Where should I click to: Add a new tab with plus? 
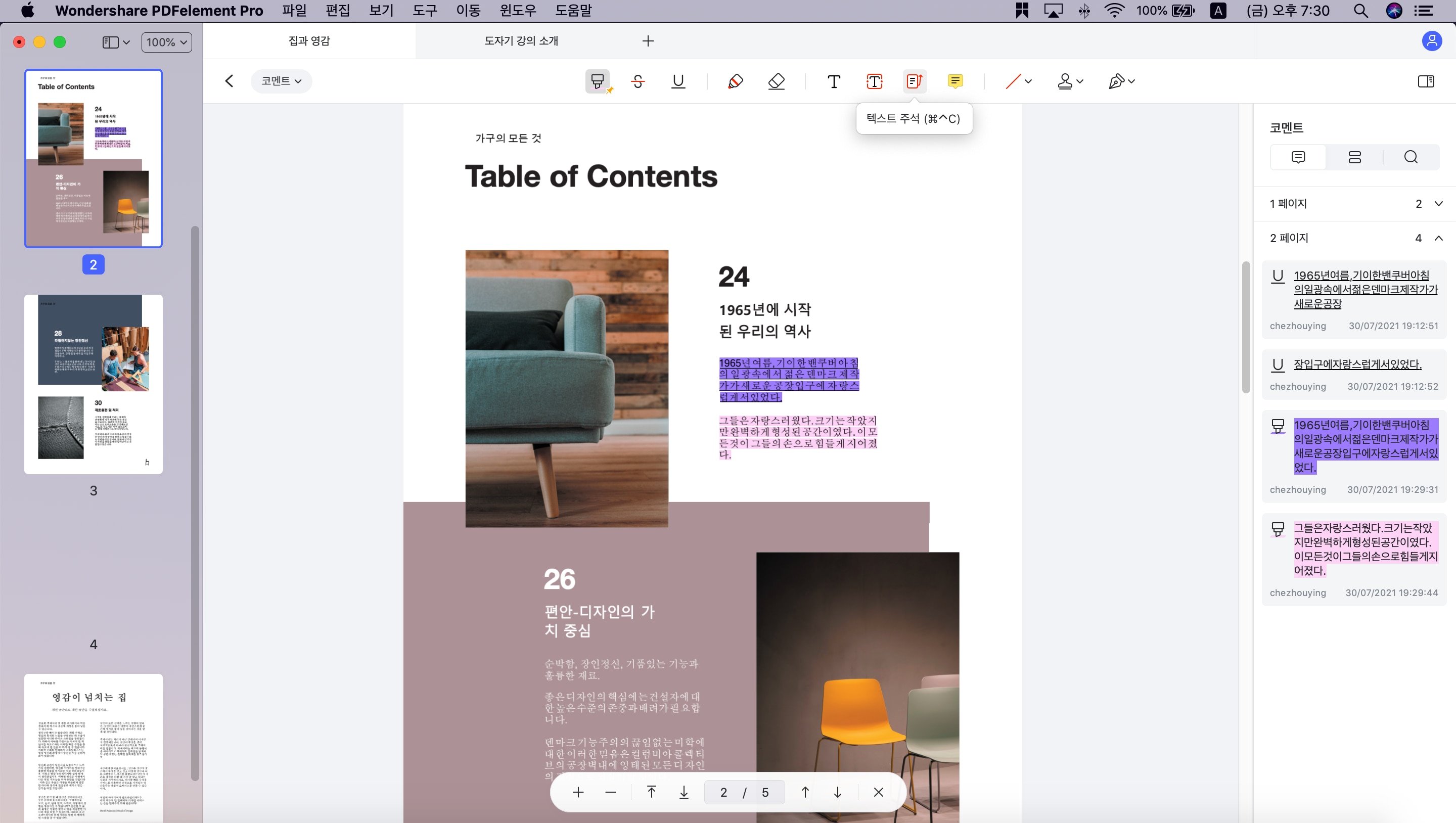pos(648,41)
